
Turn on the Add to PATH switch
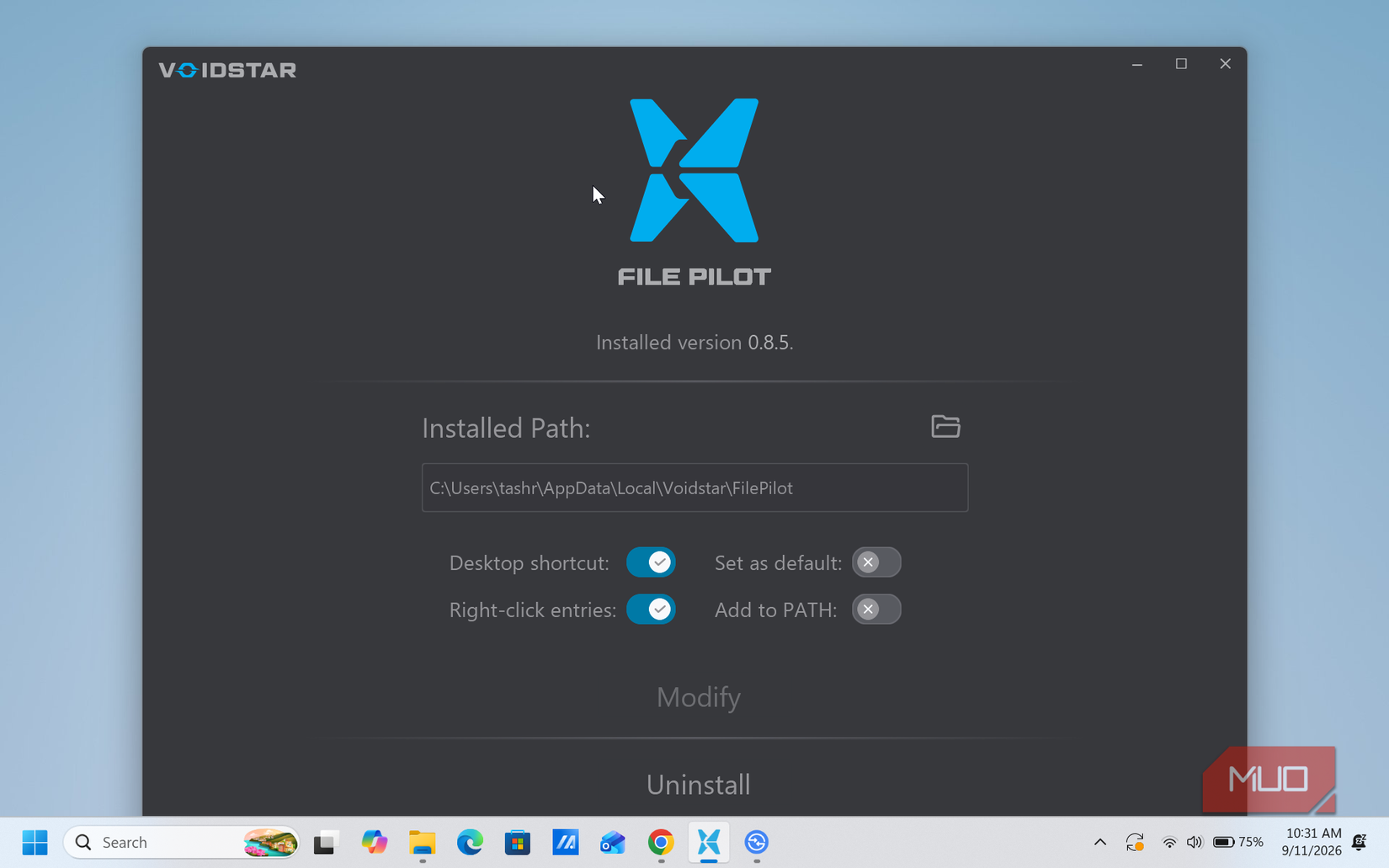[876, 610]
